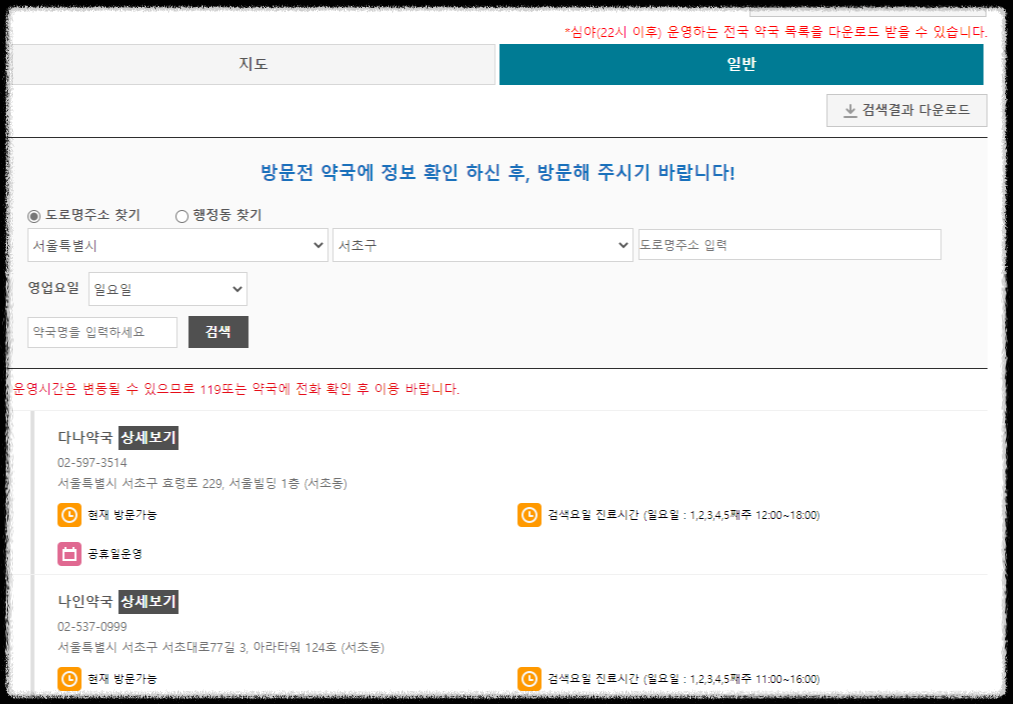Click the pink 공휴일운영 calendar icon

pyautogui.click(x=69, y=552)
